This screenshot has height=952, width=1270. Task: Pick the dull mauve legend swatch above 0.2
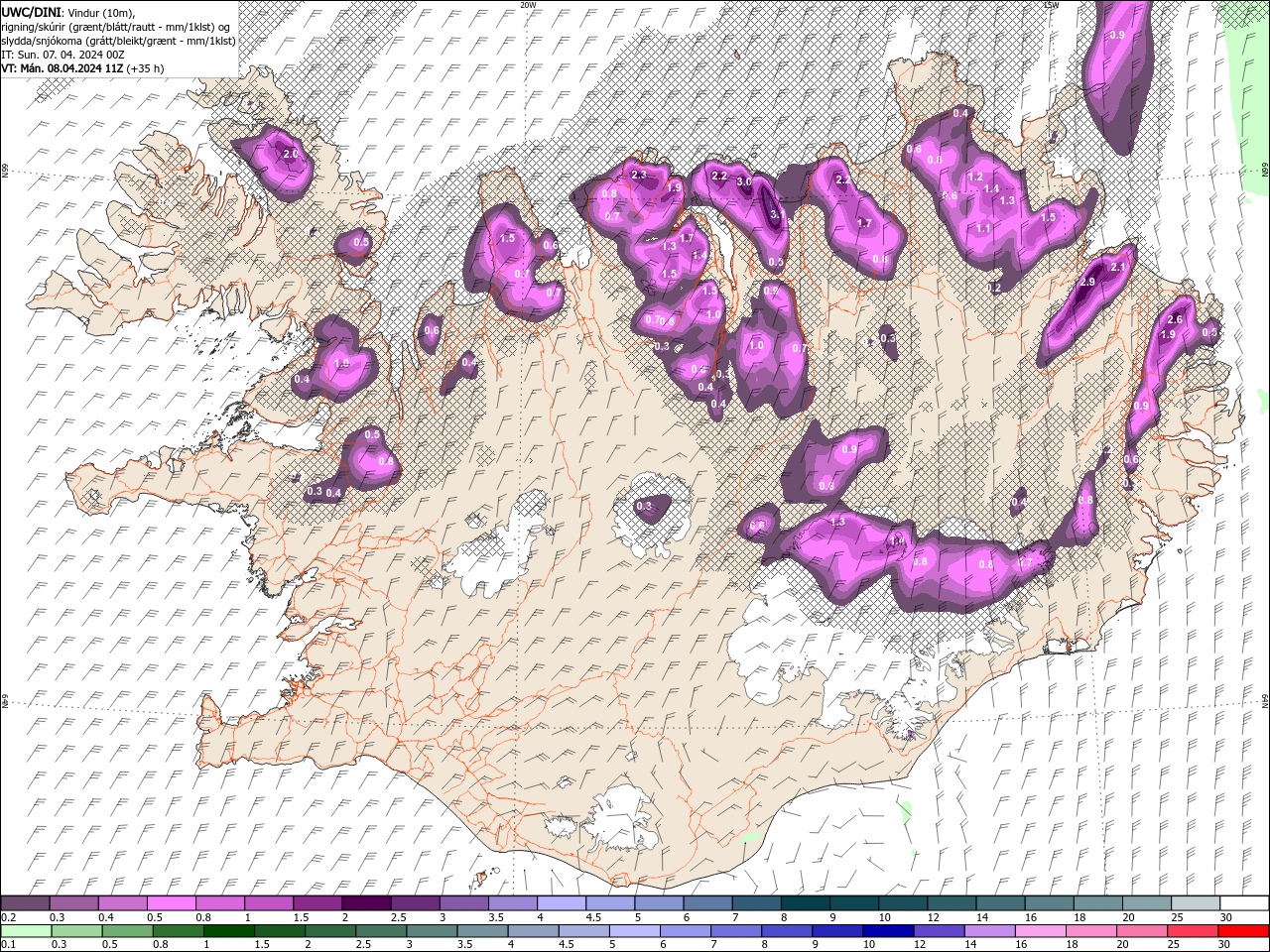point(25,903)
